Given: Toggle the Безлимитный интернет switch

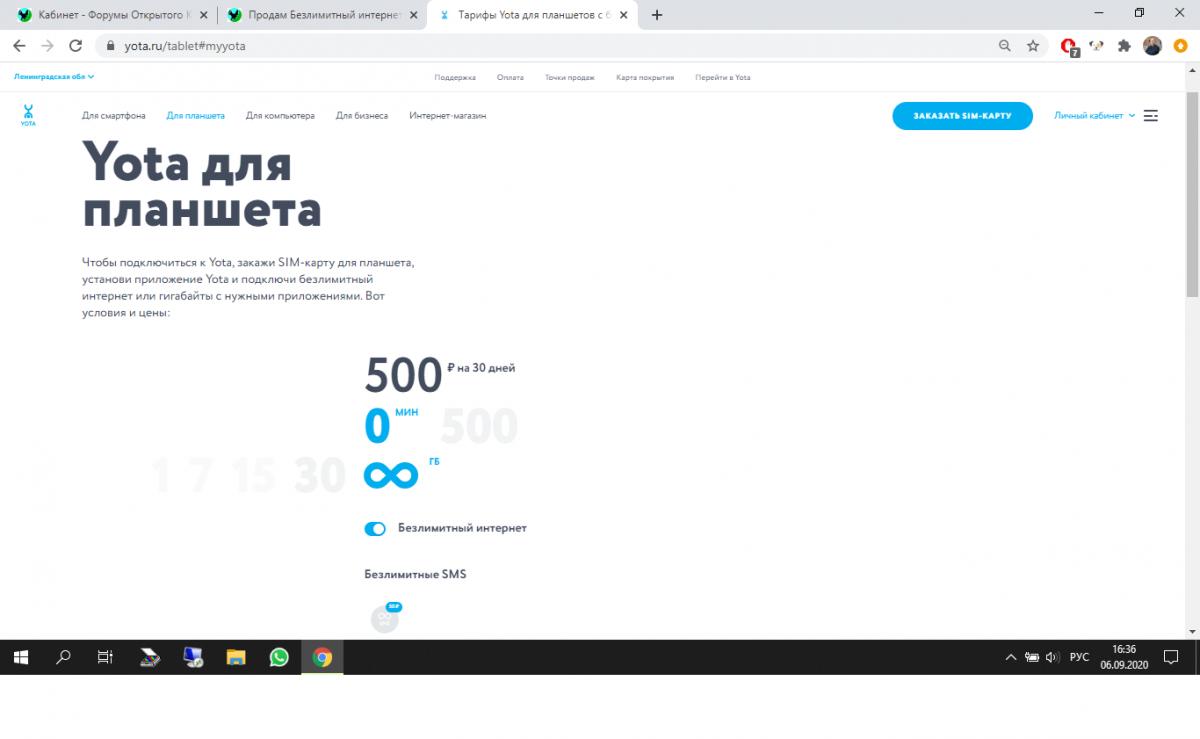Looking at the screenshot, I should pos(375,529).
